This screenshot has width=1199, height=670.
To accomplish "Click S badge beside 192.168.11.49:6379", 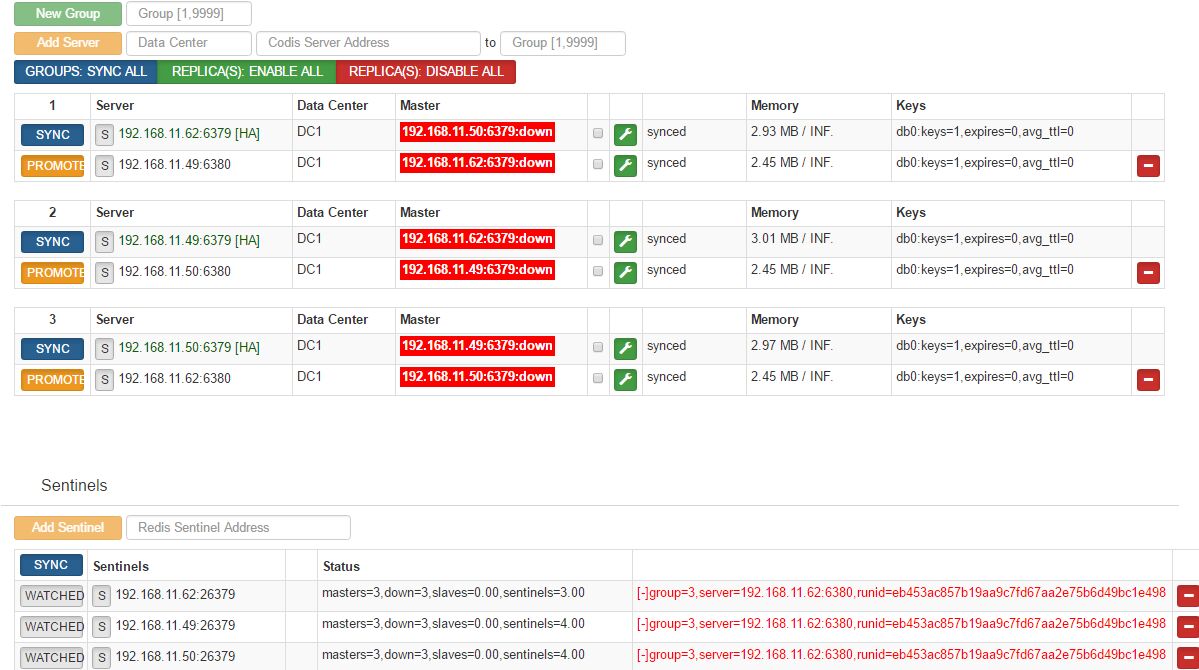I will tap(105, 242).
